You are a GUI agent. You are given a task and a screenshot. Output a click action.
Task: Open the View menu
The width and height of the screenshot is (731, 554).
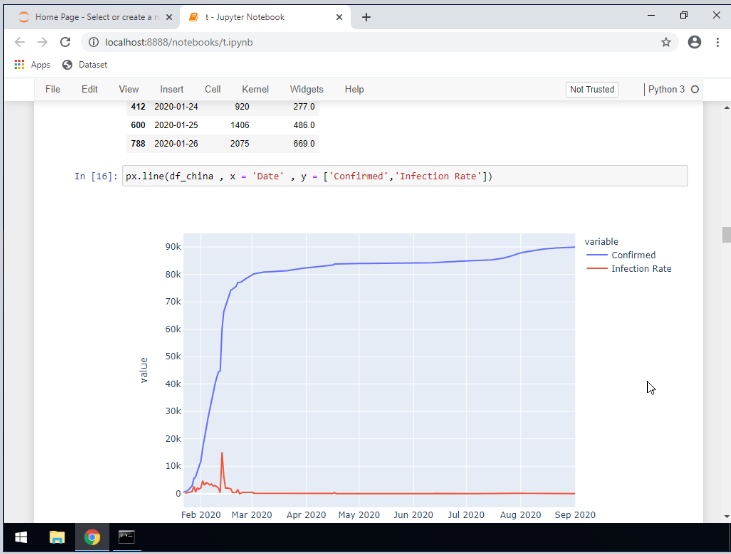(129, 90)
